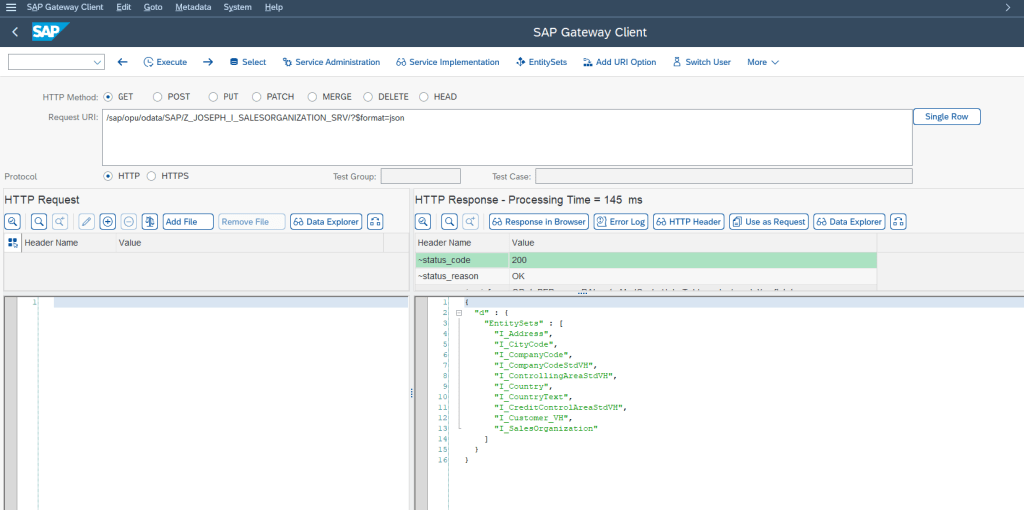
Task: Open the transaction command field dropdown
Action: click(97, 62)
